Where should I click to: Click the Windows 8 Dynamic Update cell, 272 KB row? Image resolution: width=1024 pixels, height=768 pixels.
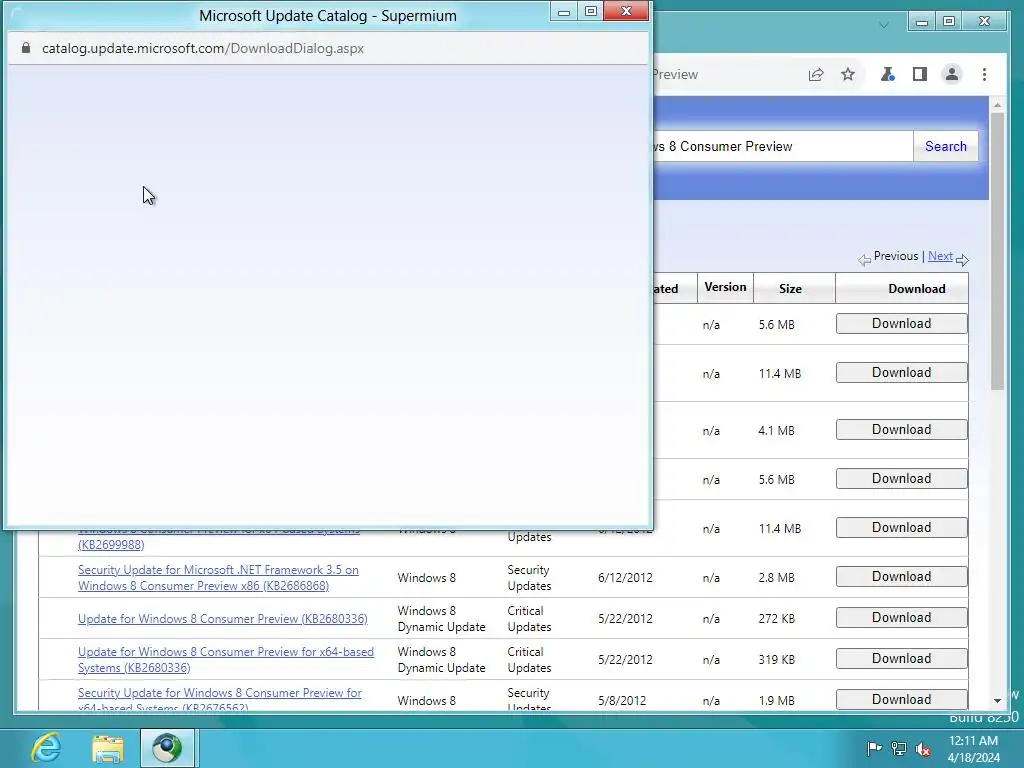click(441, 618)
